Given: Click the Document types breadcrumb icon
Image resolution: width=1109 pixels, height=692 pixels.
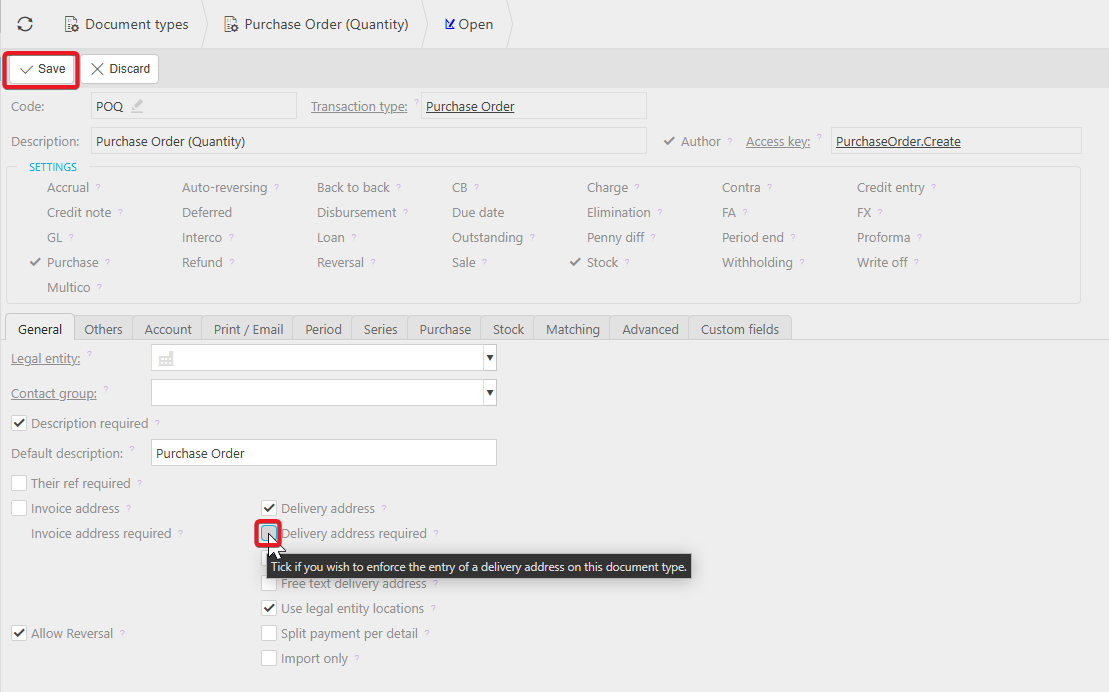Looking at the screenshot, I should click(71, 25).
